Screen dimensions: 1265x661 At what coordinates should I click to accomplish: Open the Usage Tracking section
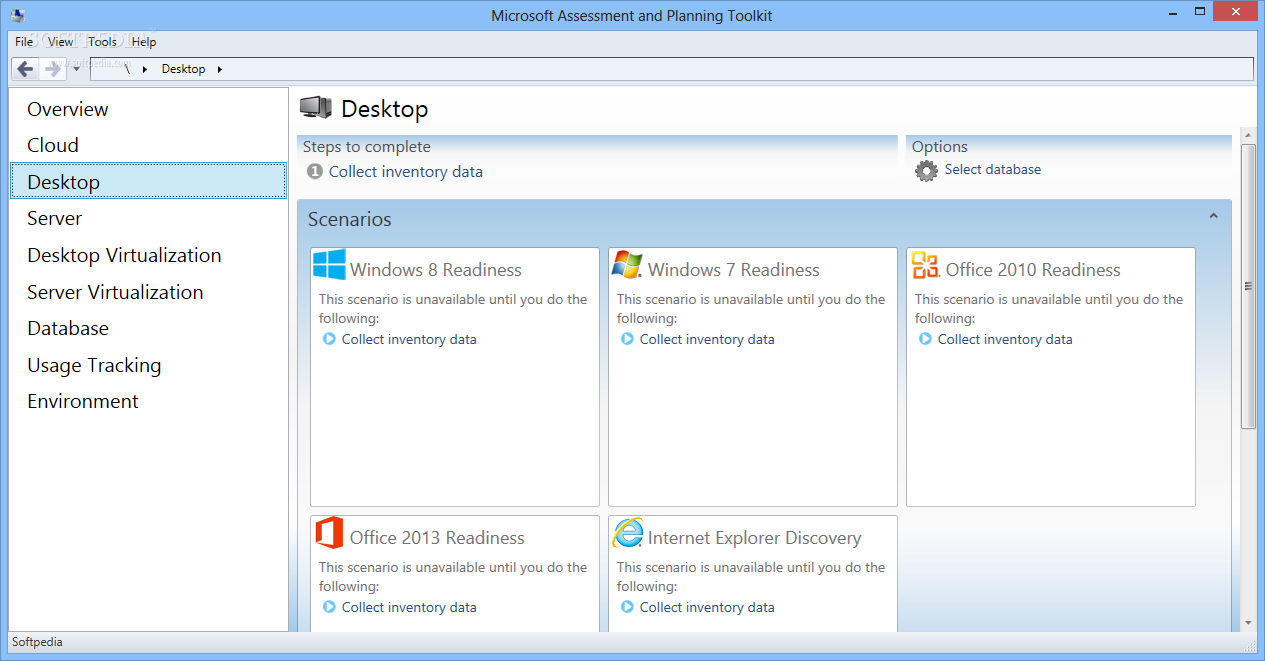tap(149, 365)
